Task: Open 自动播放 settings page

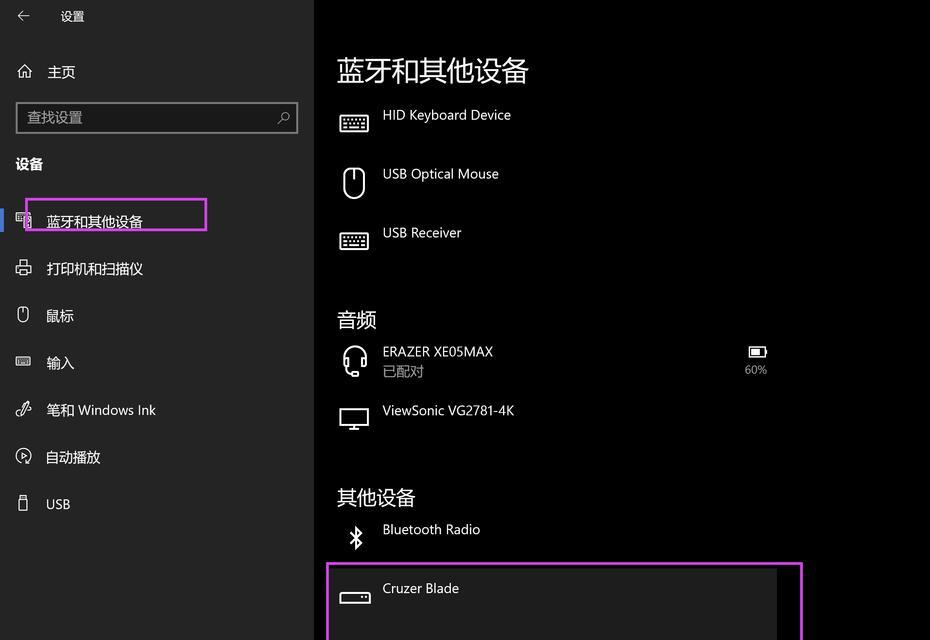Action: pyautogui.click(x=73, y=457)
